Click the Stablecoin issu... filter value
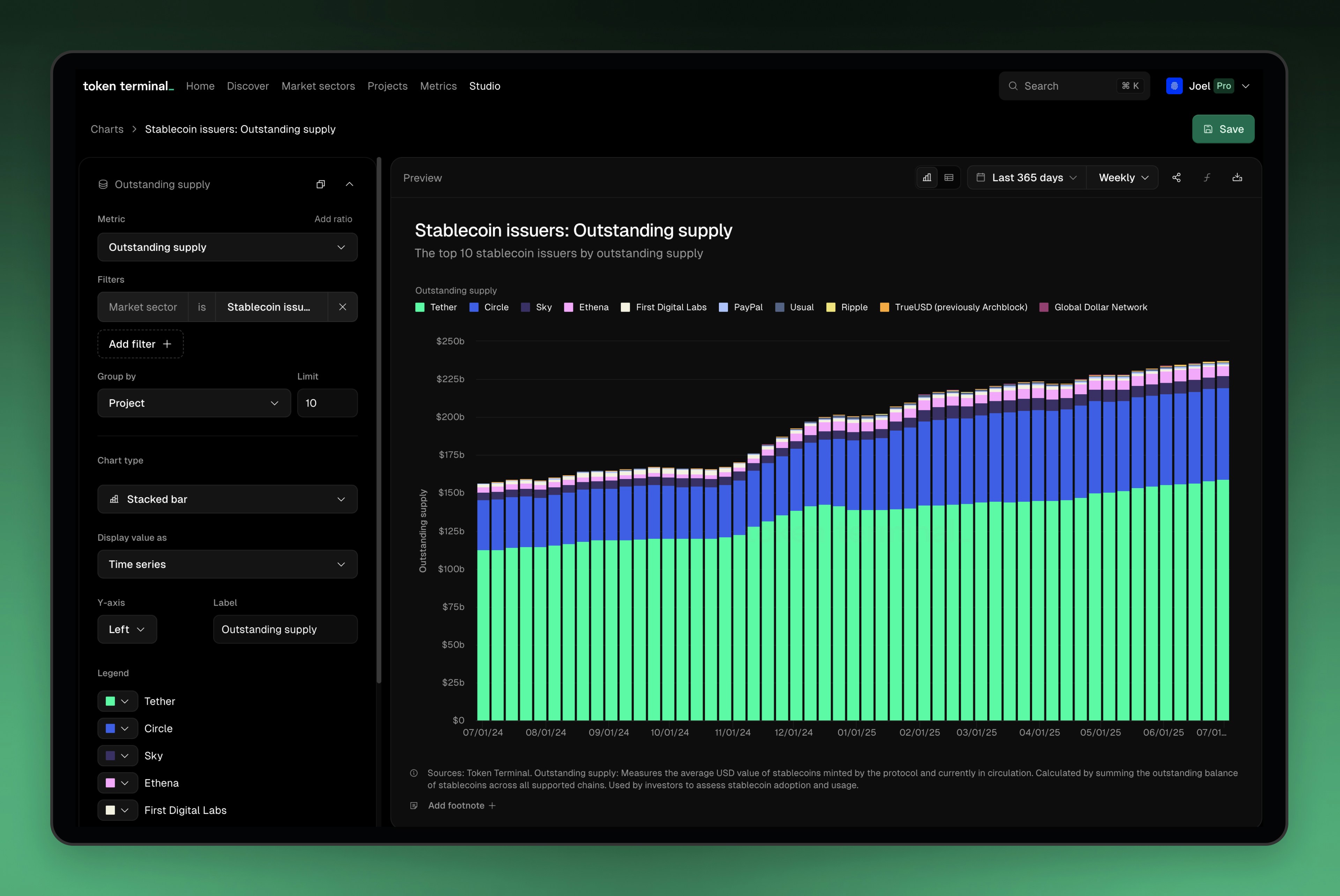The image size is (1340, 896). [271, 307]
